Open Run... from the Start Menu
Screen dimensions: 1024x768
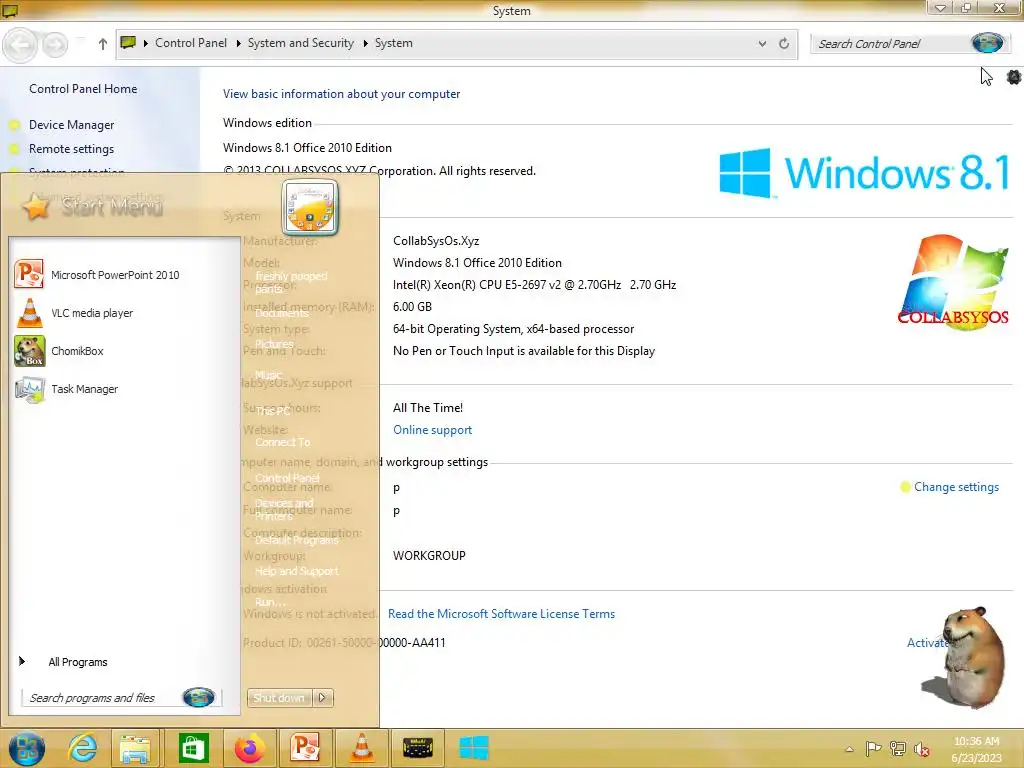point(270,602)
